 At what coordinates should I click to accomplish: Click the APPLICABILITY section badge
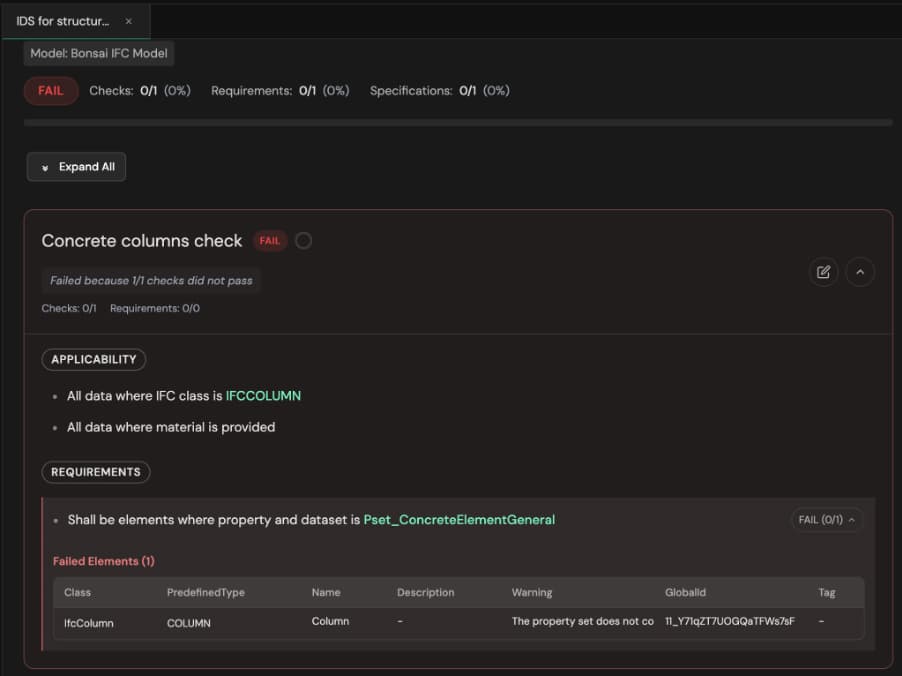[x=94, y=360]
